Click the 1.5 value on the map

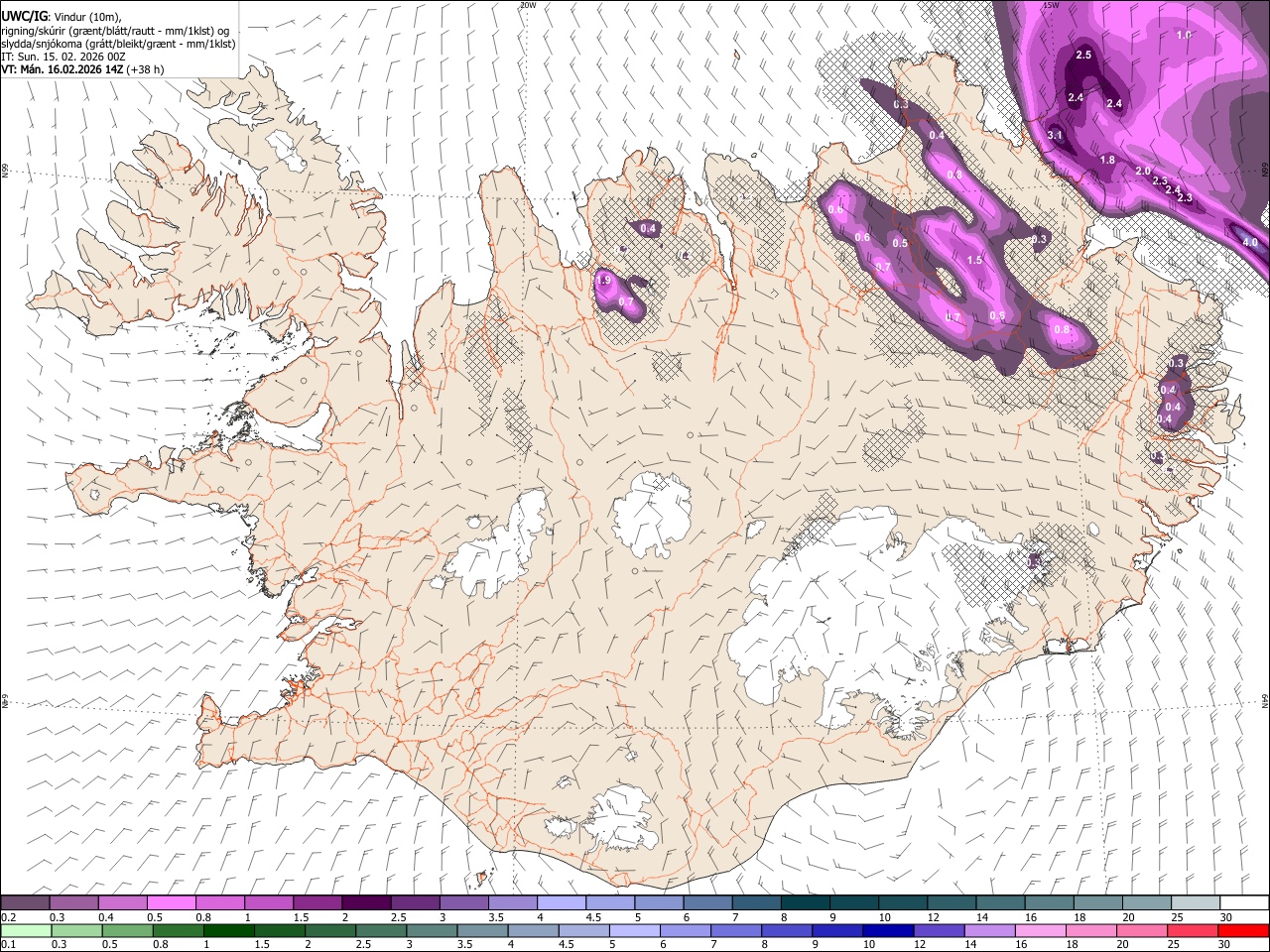[x=974, y=261]
